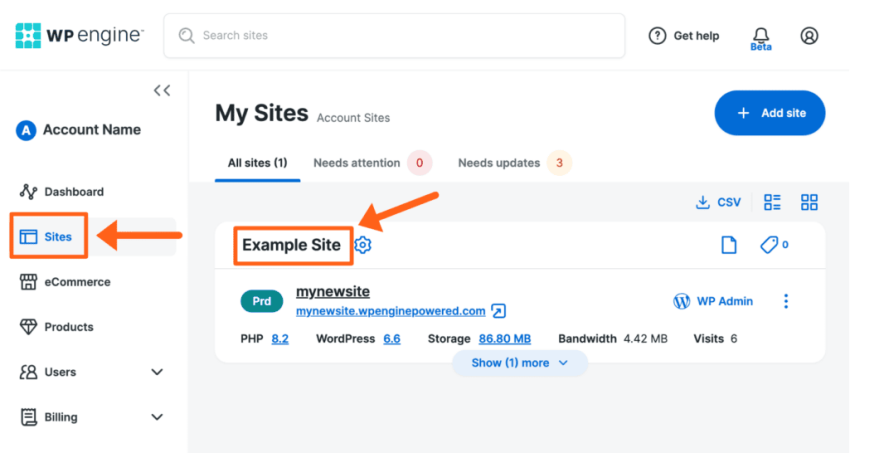Click the WordPress 6.6 version link

coord(392,339)
